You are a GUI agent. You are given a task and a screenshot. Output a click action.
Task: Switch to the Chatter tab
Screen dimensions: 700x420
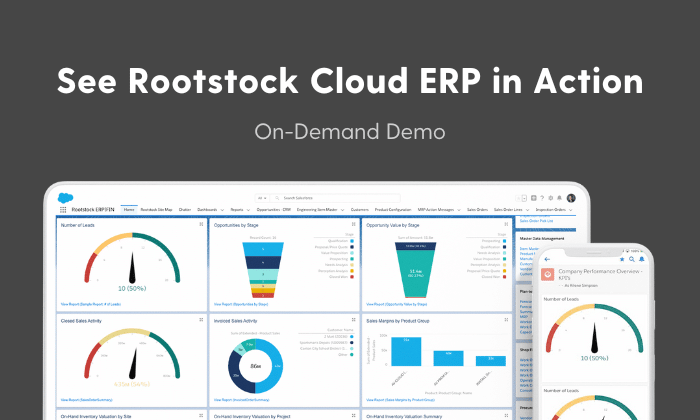pyautogui.click(x=185, y=209)
